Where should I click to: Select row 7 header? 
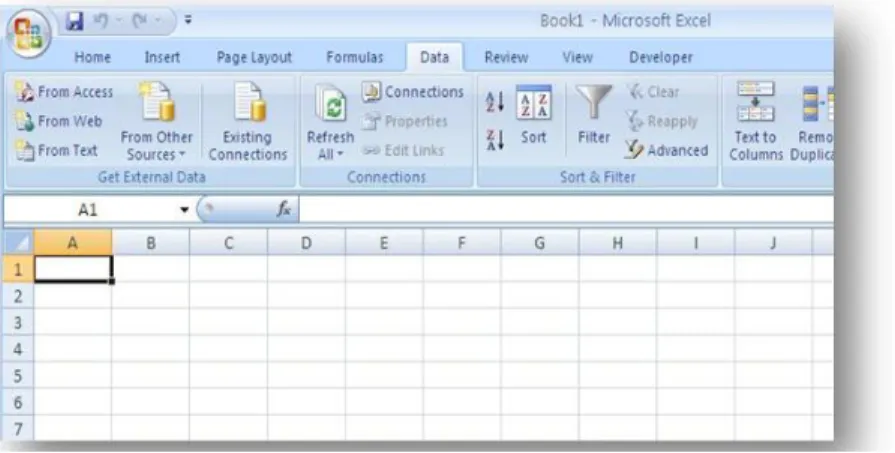pyautogui.click(x=19, y=428)
